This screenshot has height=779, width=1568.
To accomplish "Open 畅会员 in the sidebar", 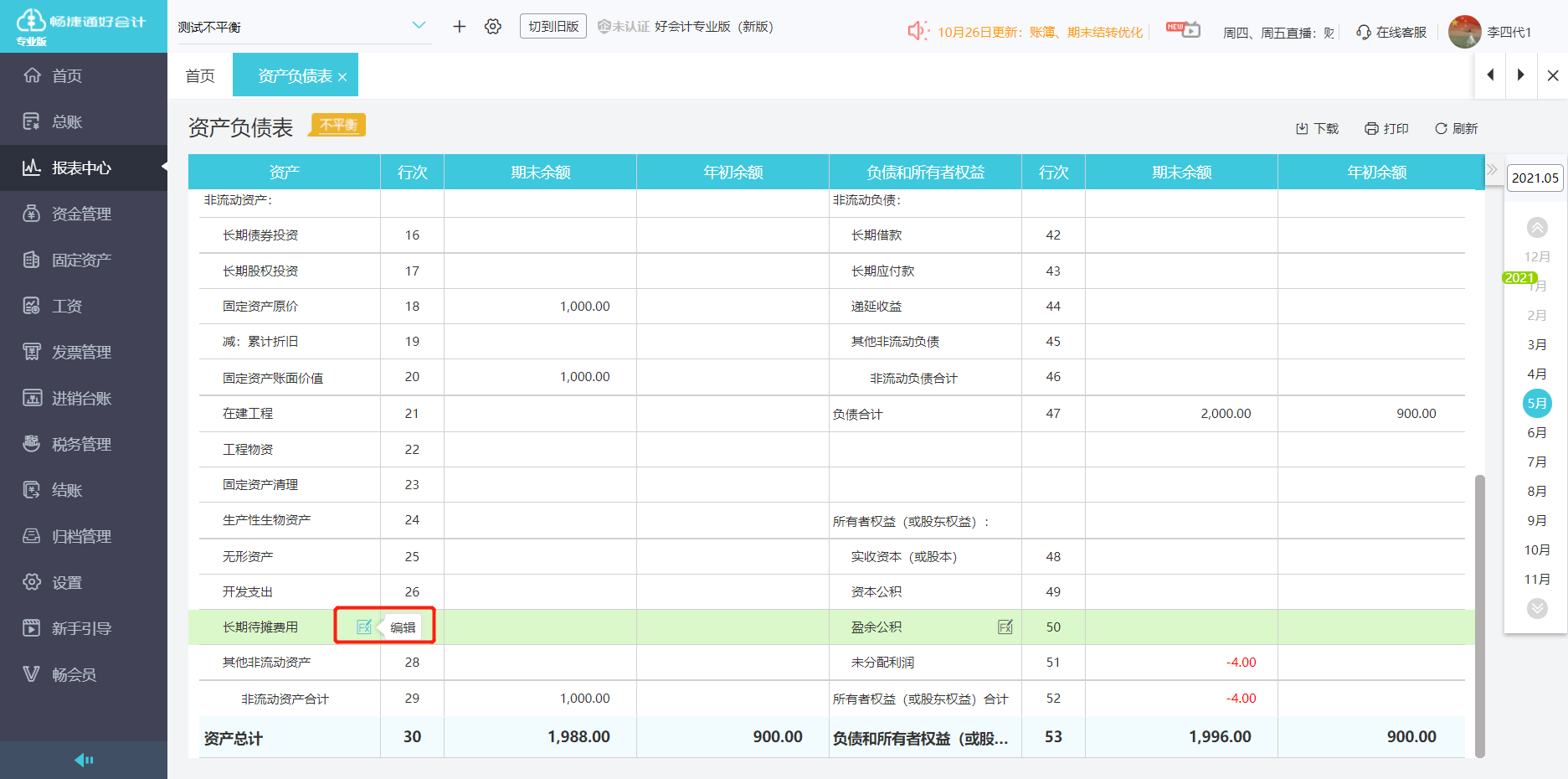I will (84, 674).
